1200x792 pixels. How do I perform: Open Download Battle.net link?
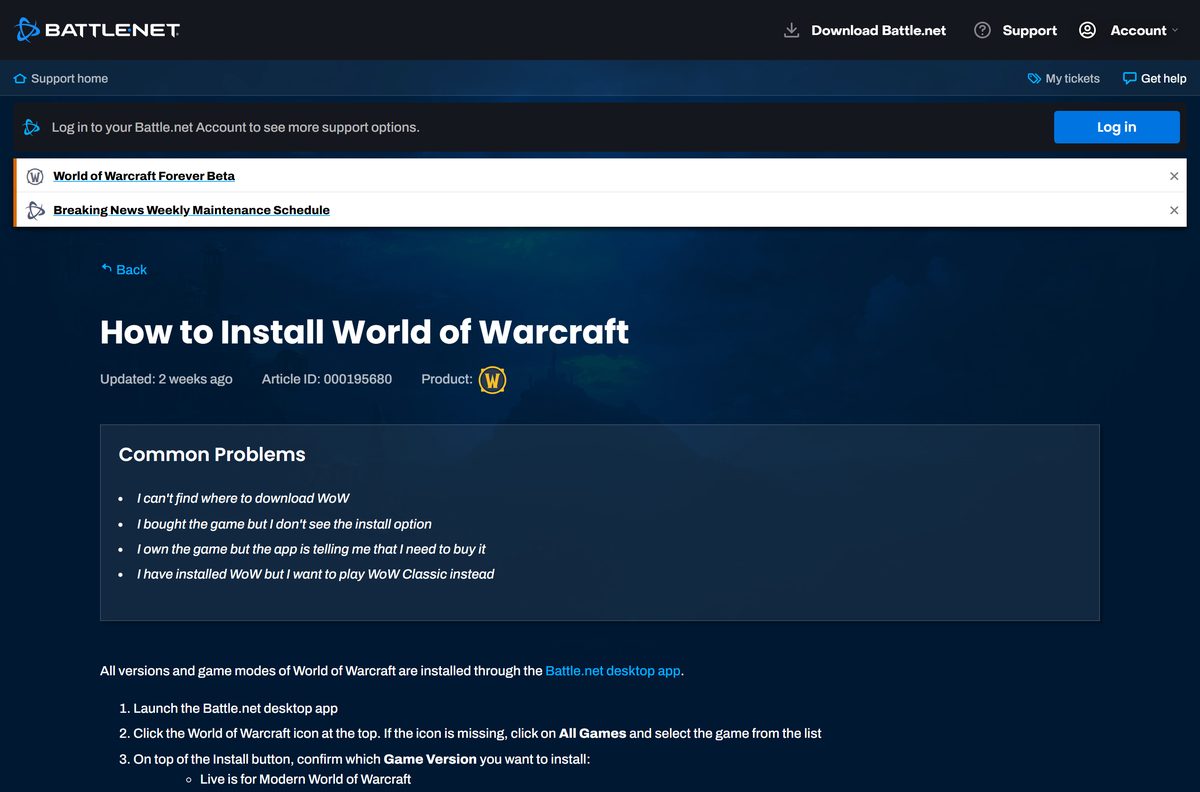[x=878, y=30]
